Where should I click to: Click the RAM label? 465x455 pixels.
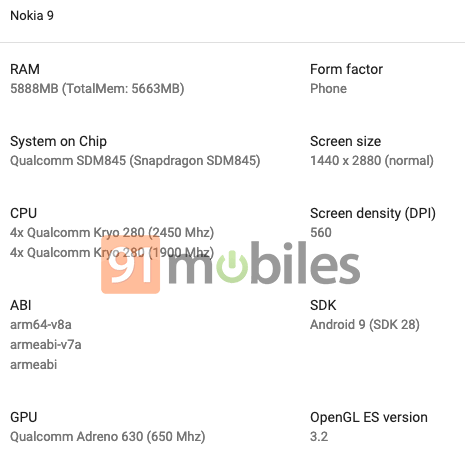pos(25,69)
